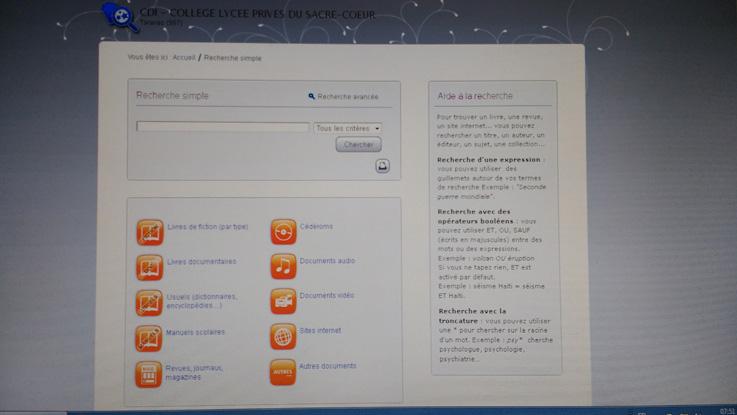Expand the Tous les critères dropdown
Screen dimensions: 737x415
[x=348, y=128]
